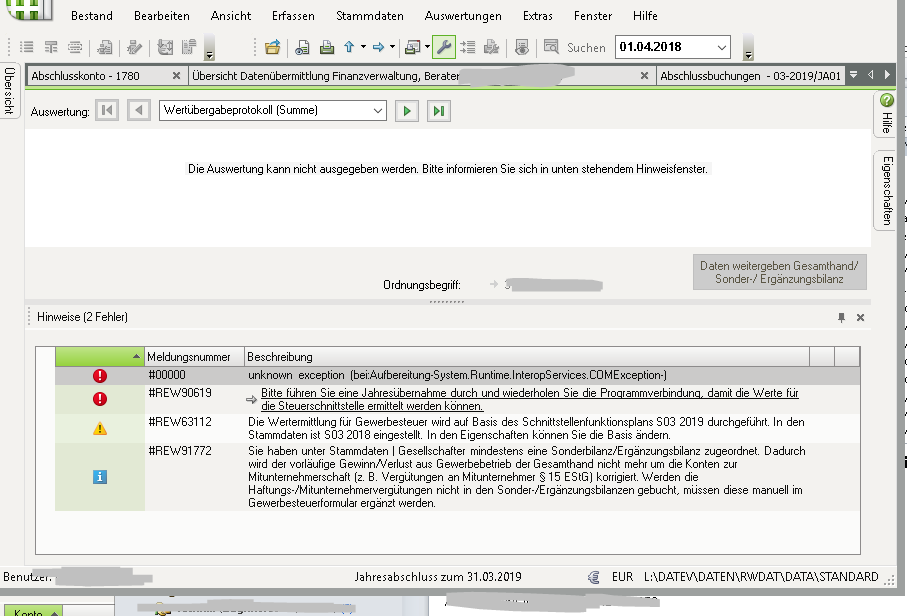Close the Abschlusskonto - 1780 tab
The image size is (907, 616).
(176, 75)
